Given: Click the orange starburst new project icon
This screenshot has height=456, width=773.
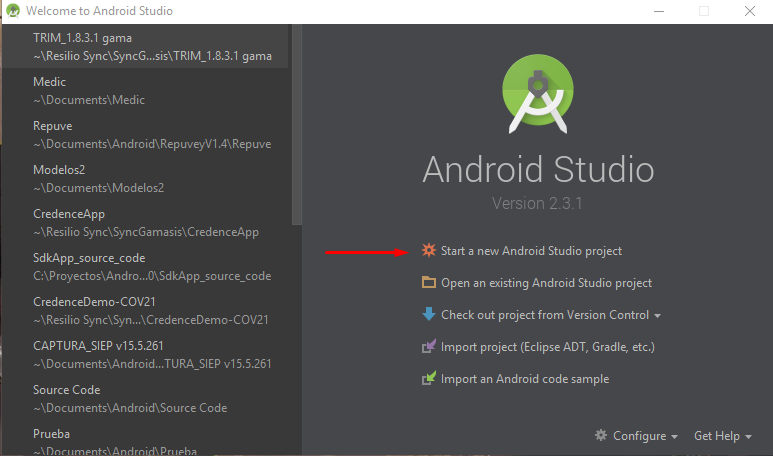Looking at the screenshot, I should (429, 250).
